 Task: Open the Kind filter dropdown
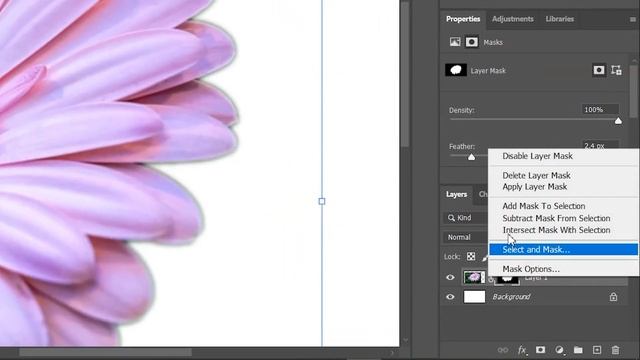pyautogui.click(x=465, y=218)
